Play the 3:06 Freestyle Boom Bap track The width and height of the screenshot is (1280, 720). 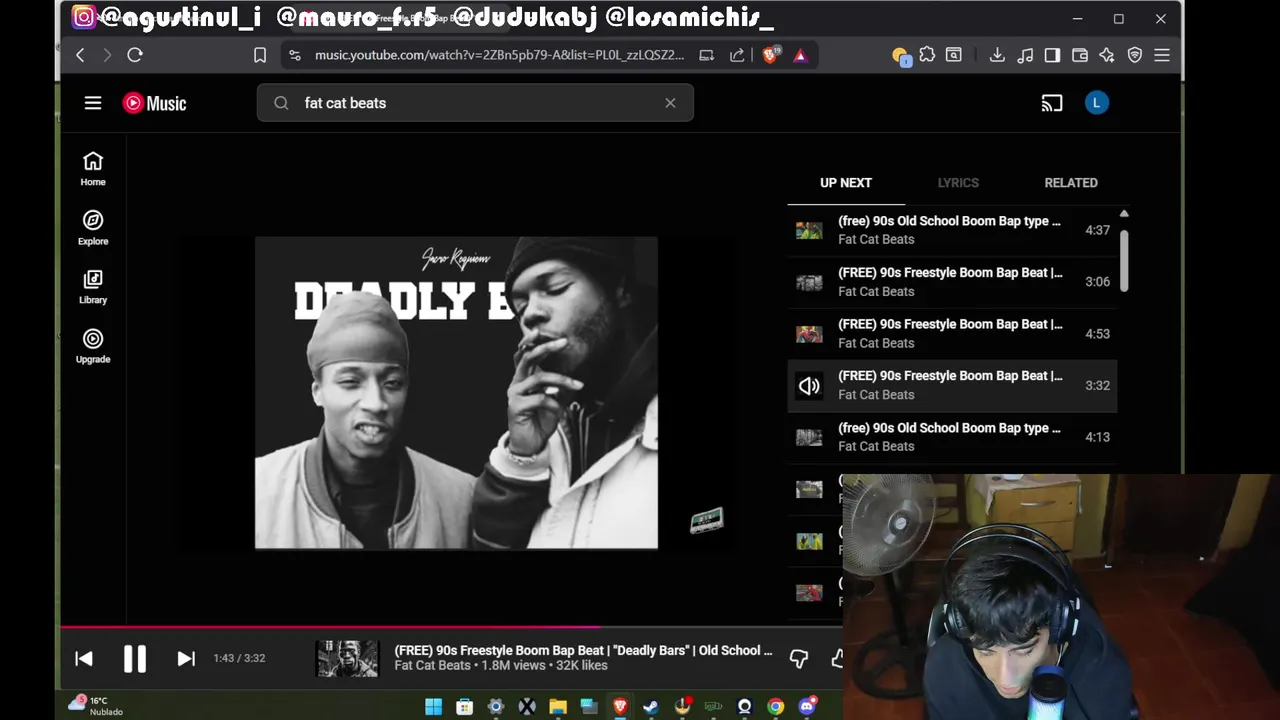(952, 282)
